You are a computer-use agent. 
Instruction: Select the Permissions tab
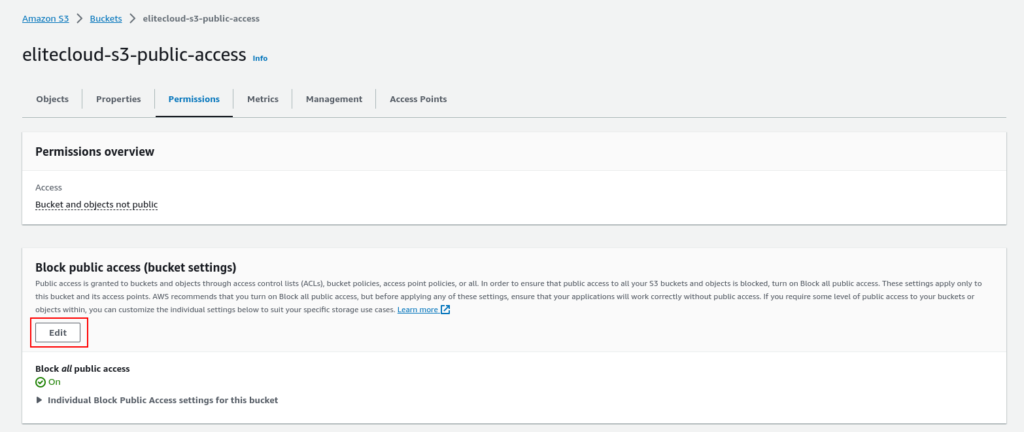tap(194, 99)
